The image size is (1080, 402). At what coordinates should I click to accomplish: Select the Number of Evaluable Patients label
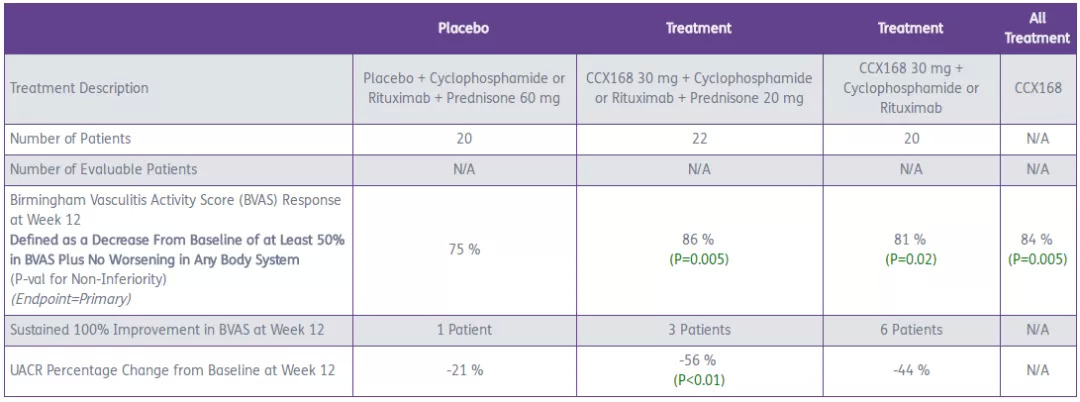(103, 169)
